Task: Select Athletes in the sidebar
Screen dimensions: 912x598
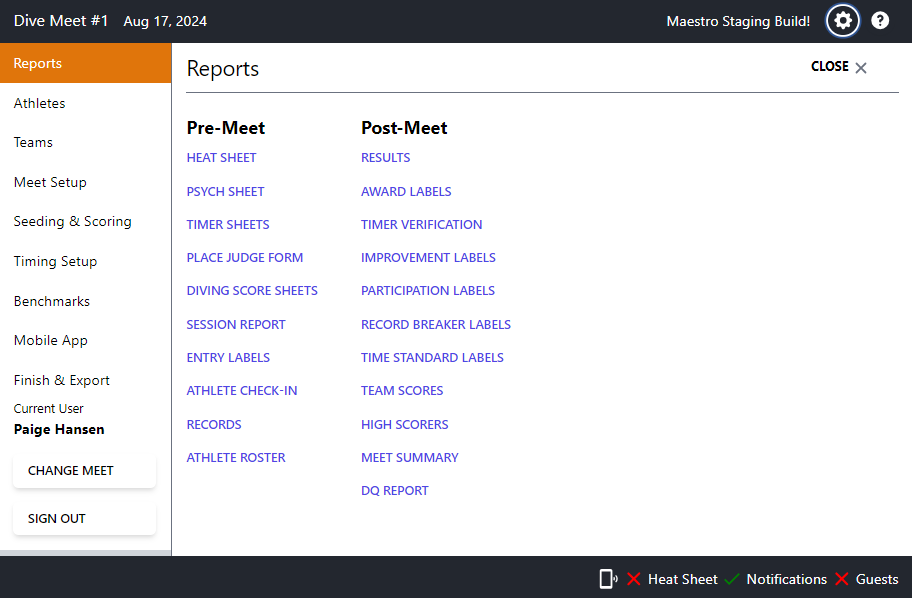Action: pos(40,103)
